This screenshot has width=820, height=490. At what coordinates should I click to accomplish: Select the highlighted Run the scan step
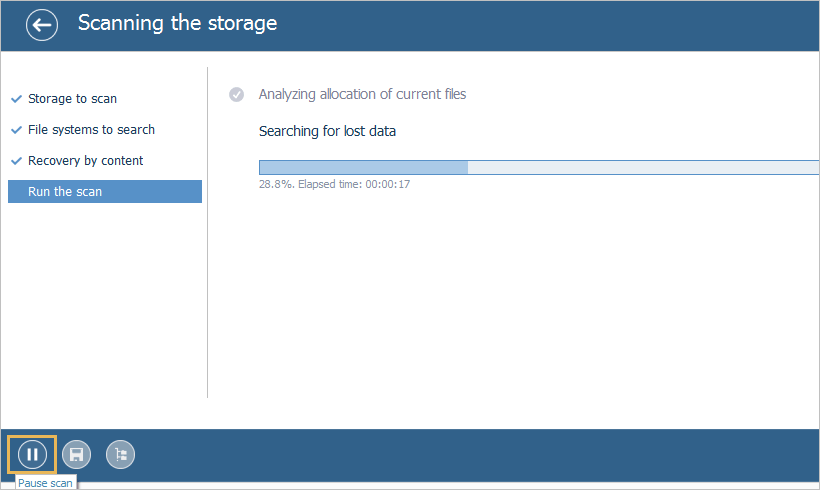click(x=105, y=191)
